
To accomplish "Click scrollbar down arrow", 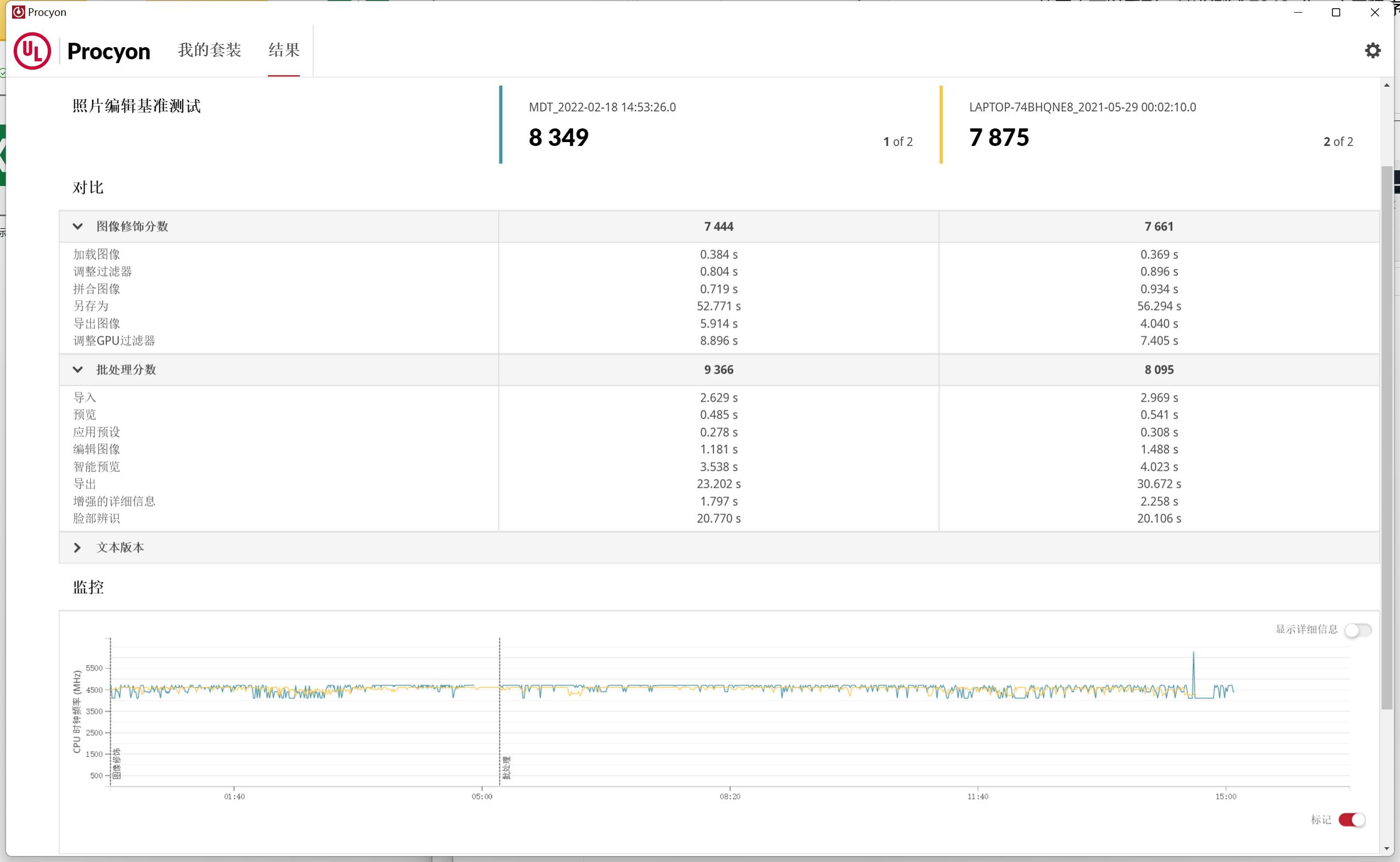I will tap(1386, 849).
